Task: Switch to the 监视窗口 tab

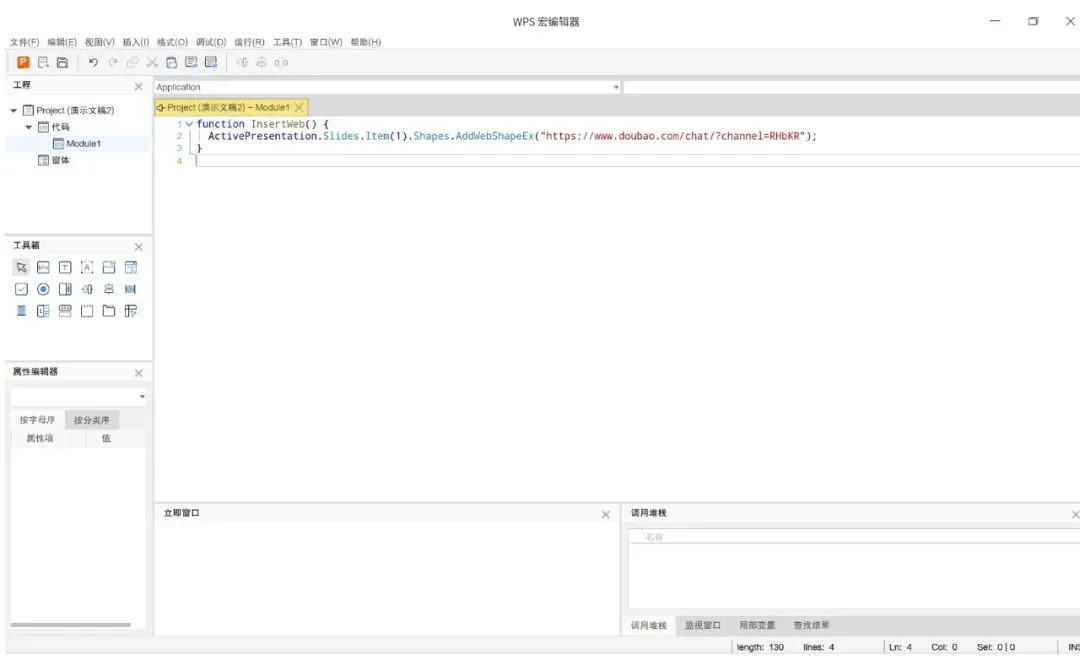Action: 703,626
